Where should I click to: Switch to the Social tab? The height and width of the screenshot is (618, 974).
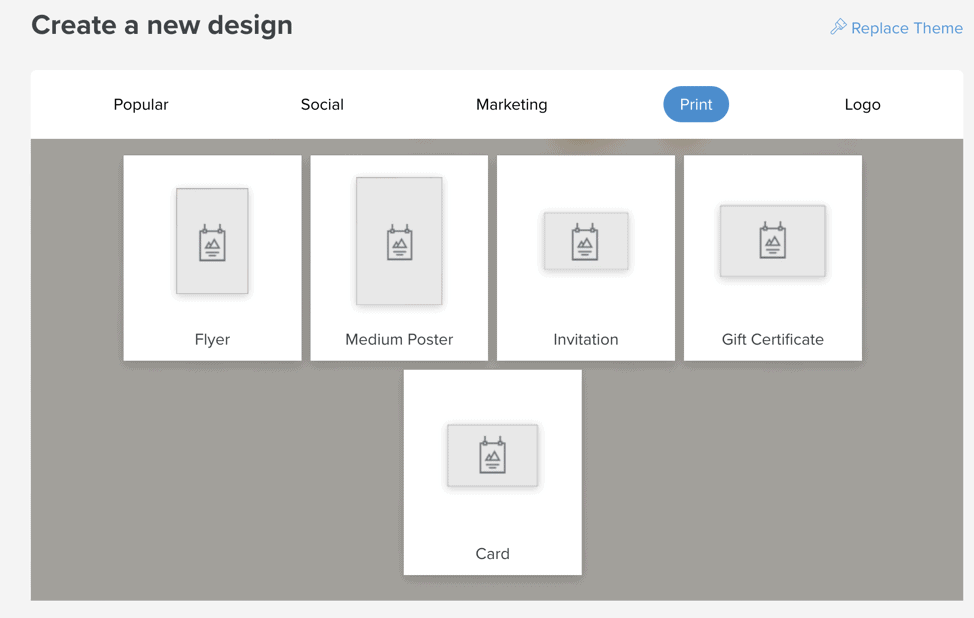point(322,104)
